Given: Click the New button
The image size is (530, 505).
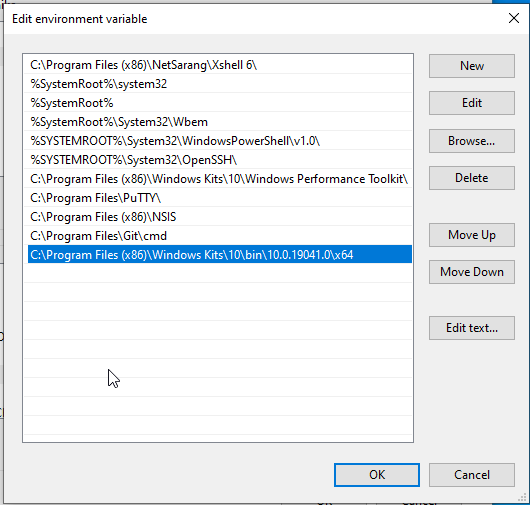Looking at the screenshot, I should pyautogui.click(x=472, y=66).
